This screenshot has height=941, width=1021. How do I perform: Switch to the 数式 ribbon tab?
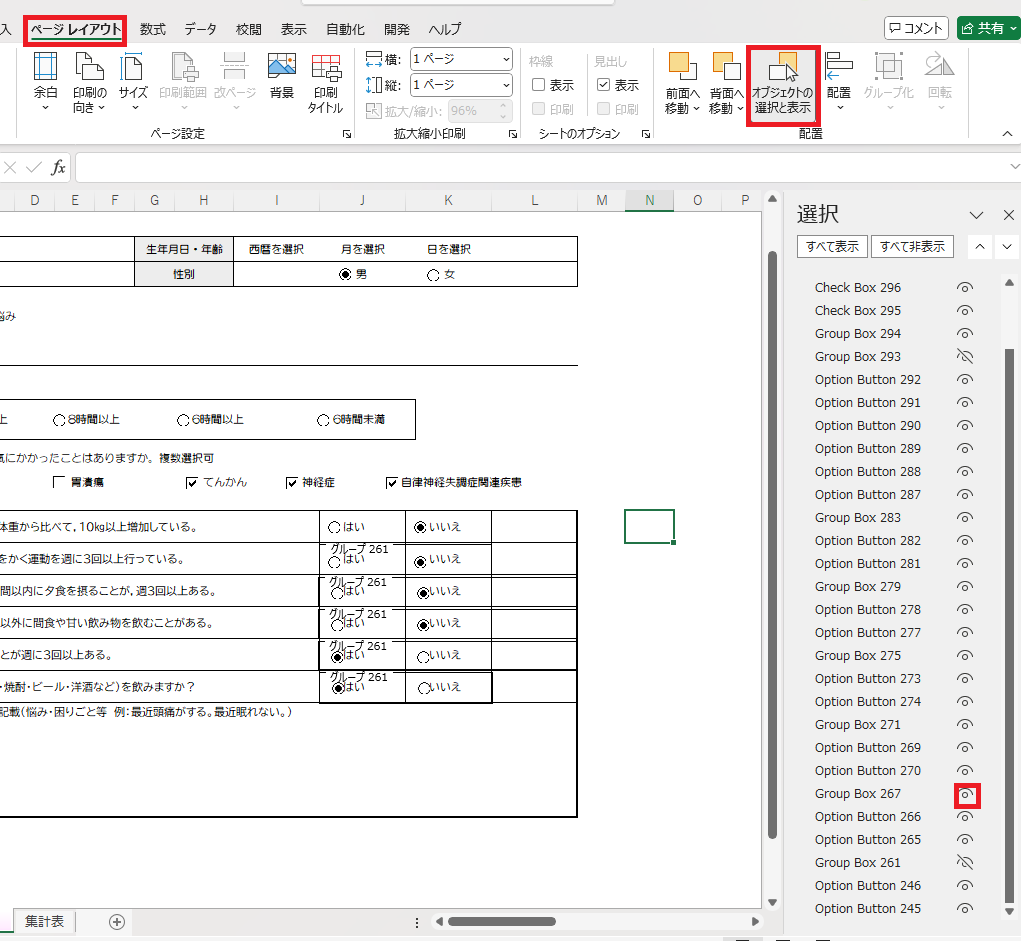click(153, 30)
